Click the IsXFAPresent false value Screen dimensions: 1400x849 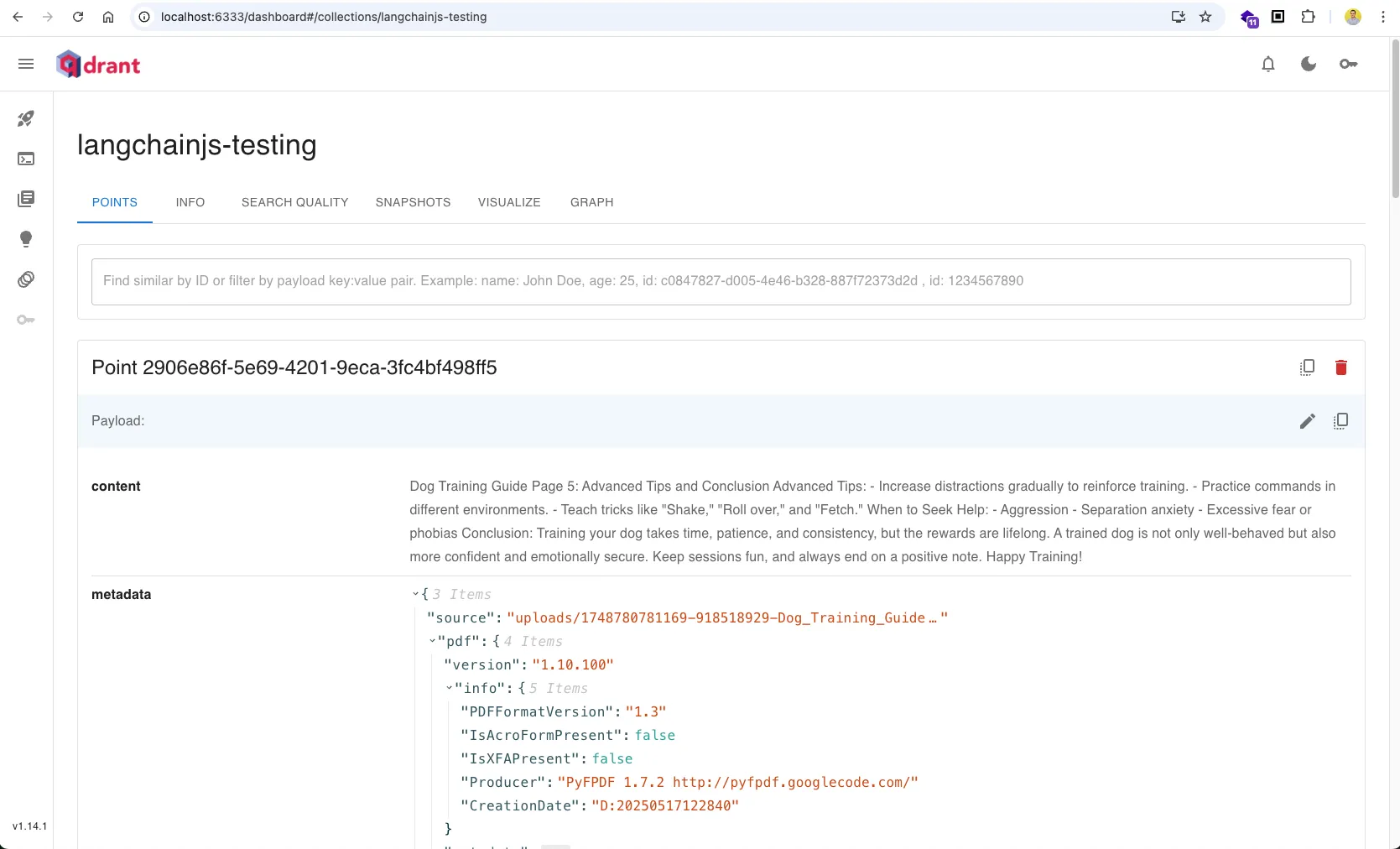(x=612, y=759)
